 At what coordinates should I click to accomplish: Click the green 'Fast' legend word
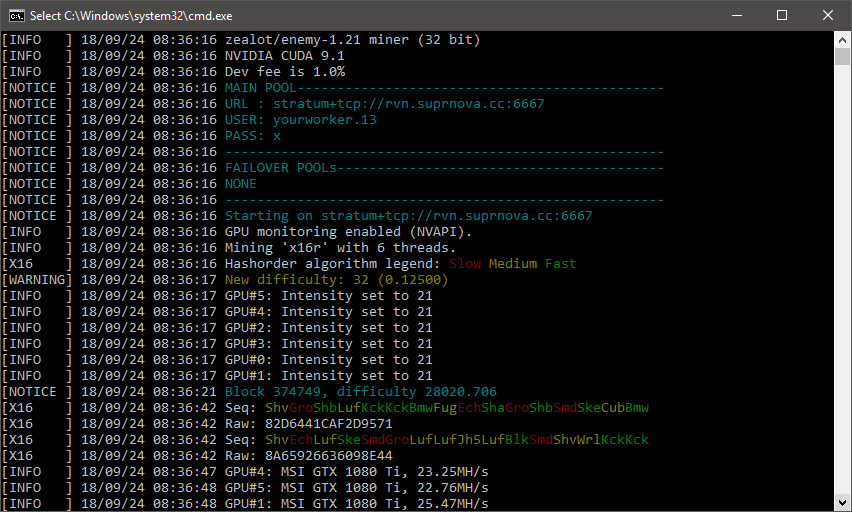click(x=561, y=264)
